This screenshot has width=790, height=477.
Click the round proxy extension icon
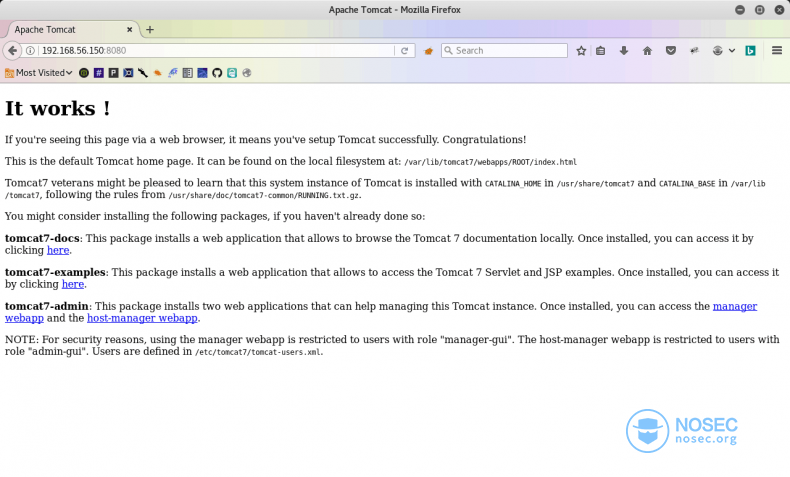717,50
